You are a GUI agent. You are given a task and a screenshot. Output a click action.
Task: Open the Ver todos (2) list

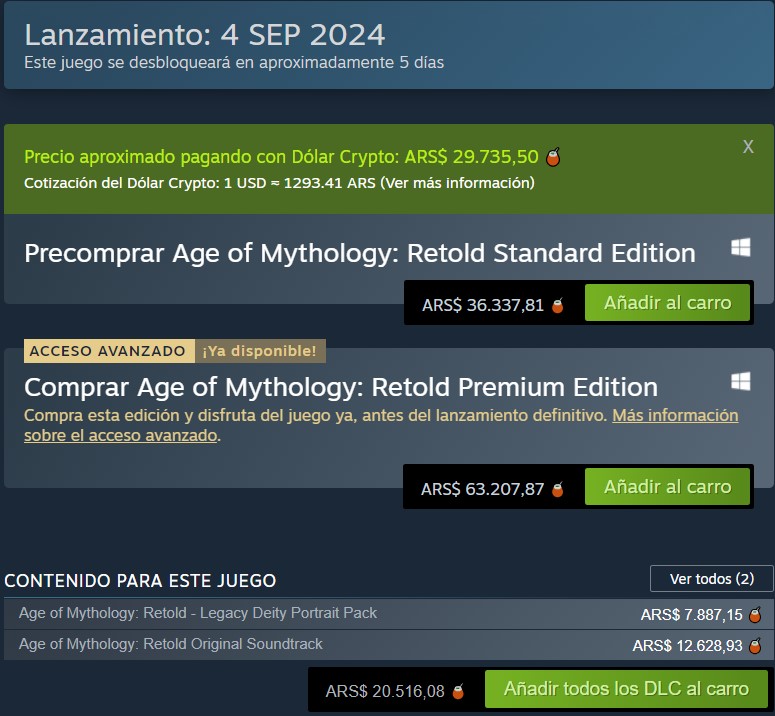pos(711,579)
